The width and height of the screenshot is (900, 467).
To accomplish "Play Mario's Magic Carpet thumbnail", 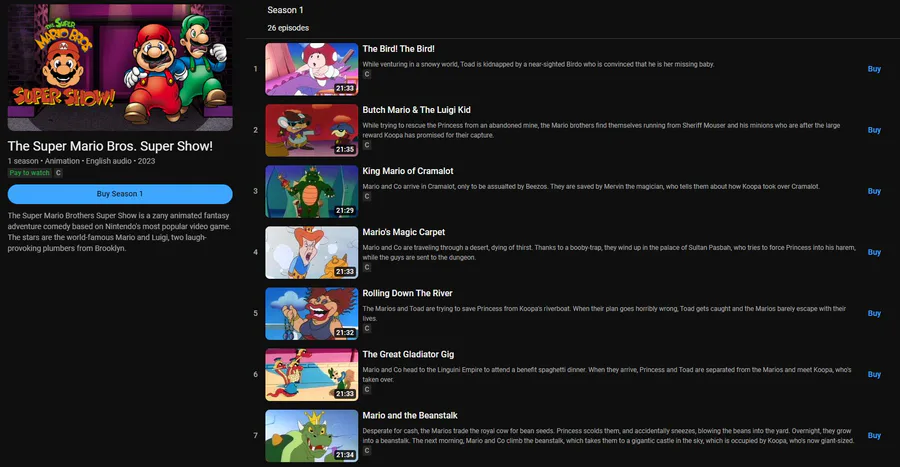I will [x=312, y=252].
